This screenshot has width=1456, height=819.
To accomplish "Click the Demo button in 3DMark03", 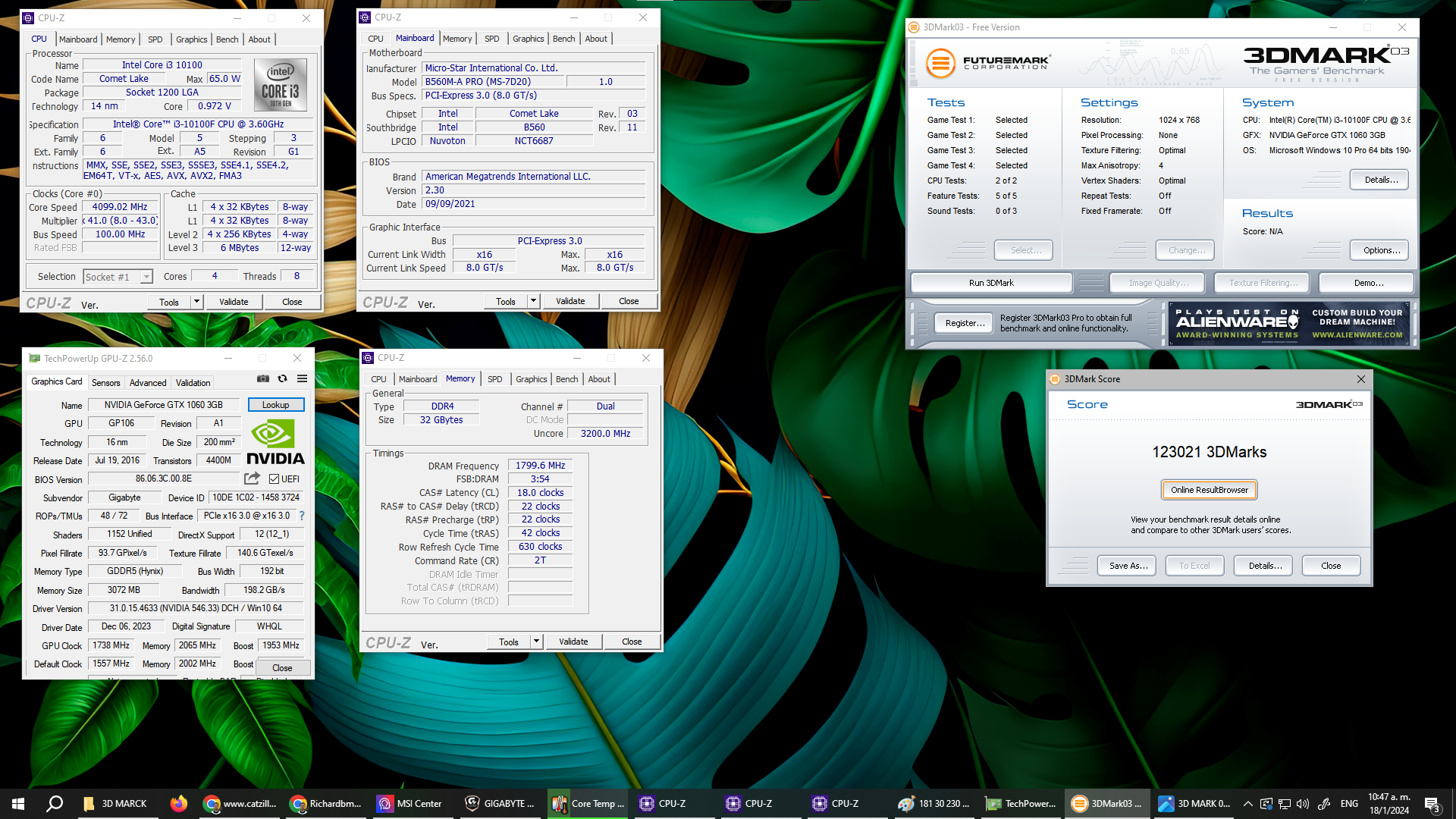I will [x=1367, y=283].
